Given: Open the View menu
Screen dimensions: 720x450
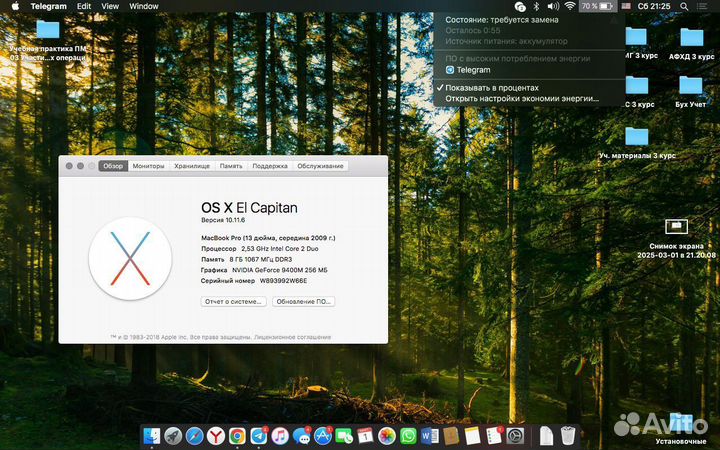Looking at the screenshot, I should [110, 6].
